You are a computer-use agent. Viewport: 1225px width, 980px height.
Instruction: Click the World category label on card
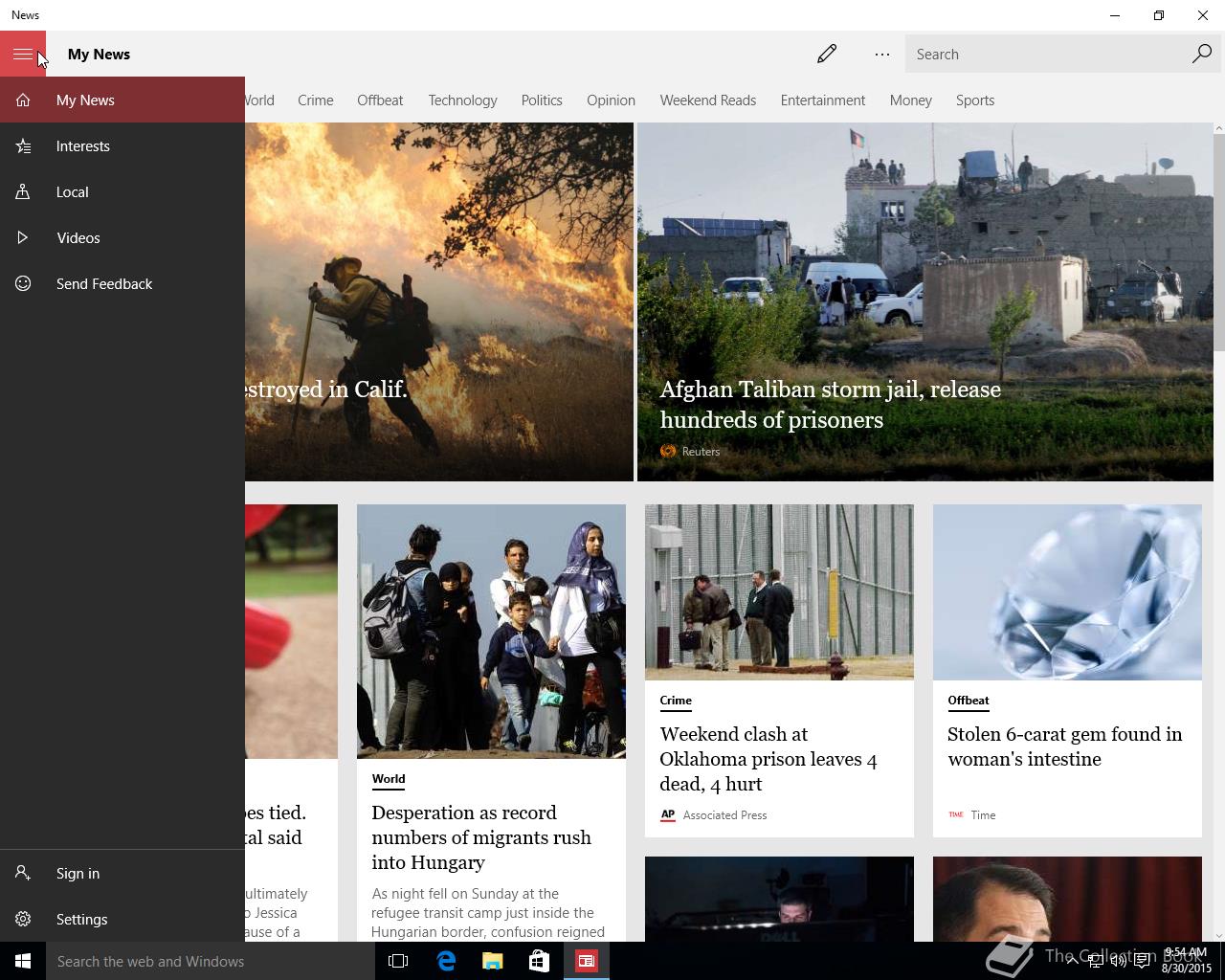coord(388,778)
